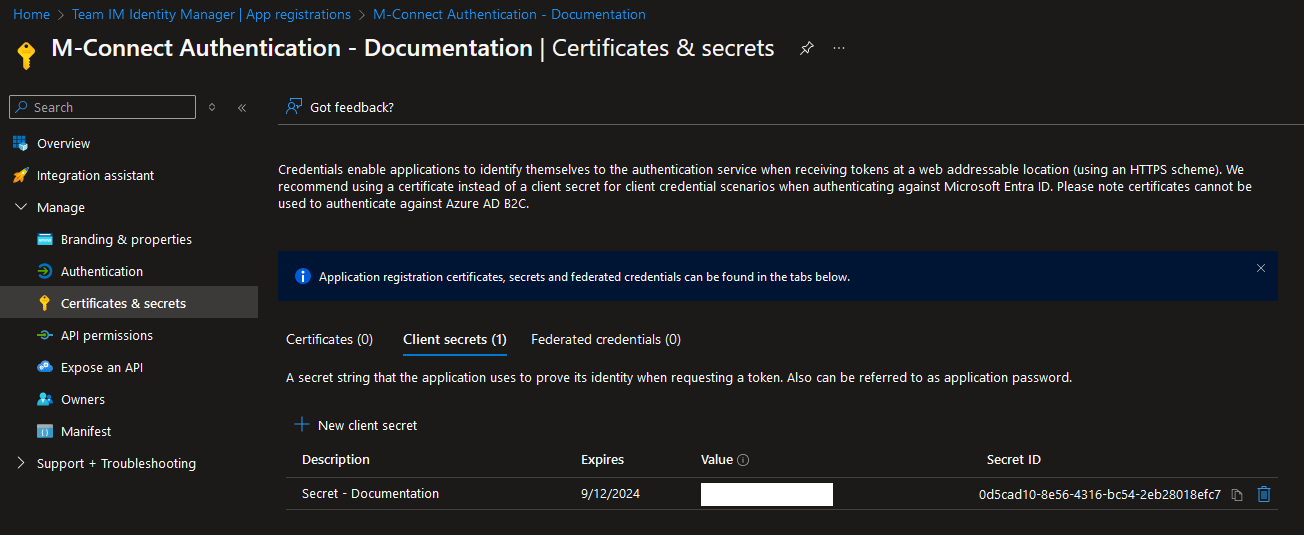Click the Description column header

[336, 460]
